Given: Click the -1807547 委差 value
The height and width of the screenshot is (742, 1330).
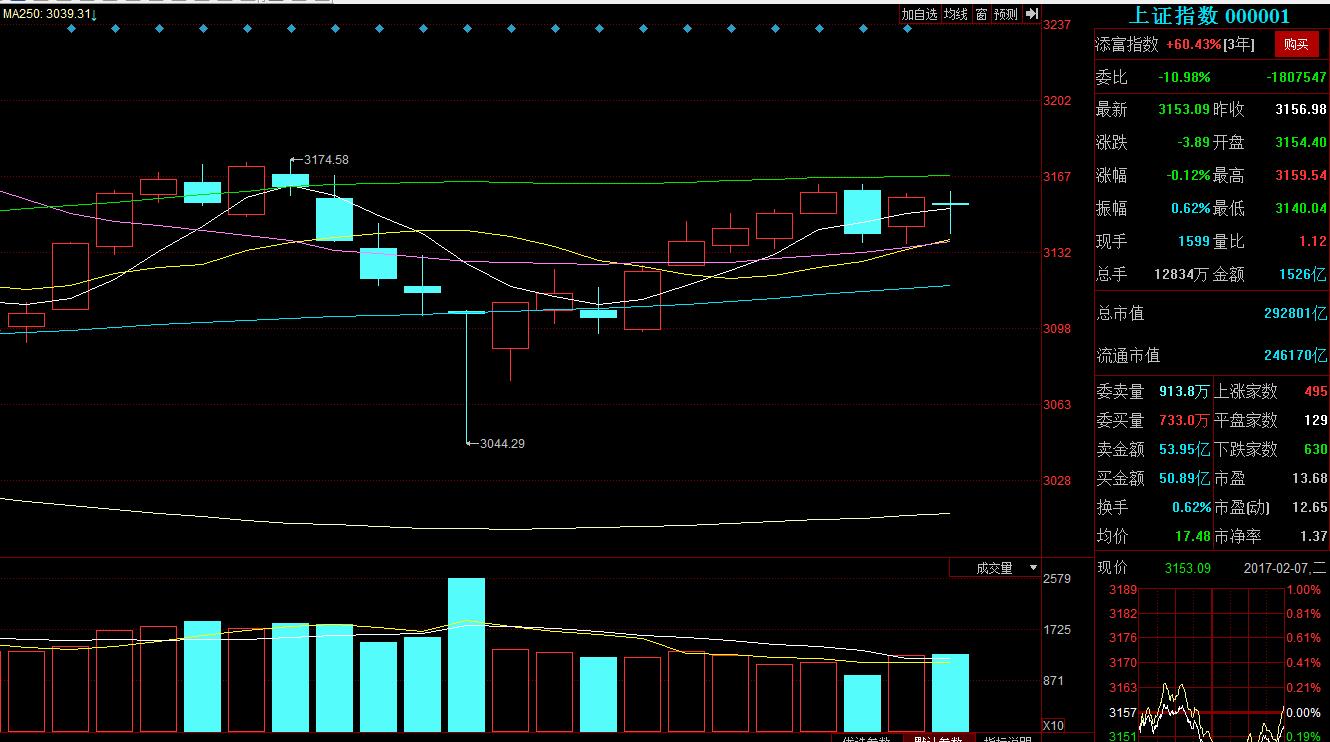Looking at the screenshot, I should pyautogui.click(x=1296, y=77).
